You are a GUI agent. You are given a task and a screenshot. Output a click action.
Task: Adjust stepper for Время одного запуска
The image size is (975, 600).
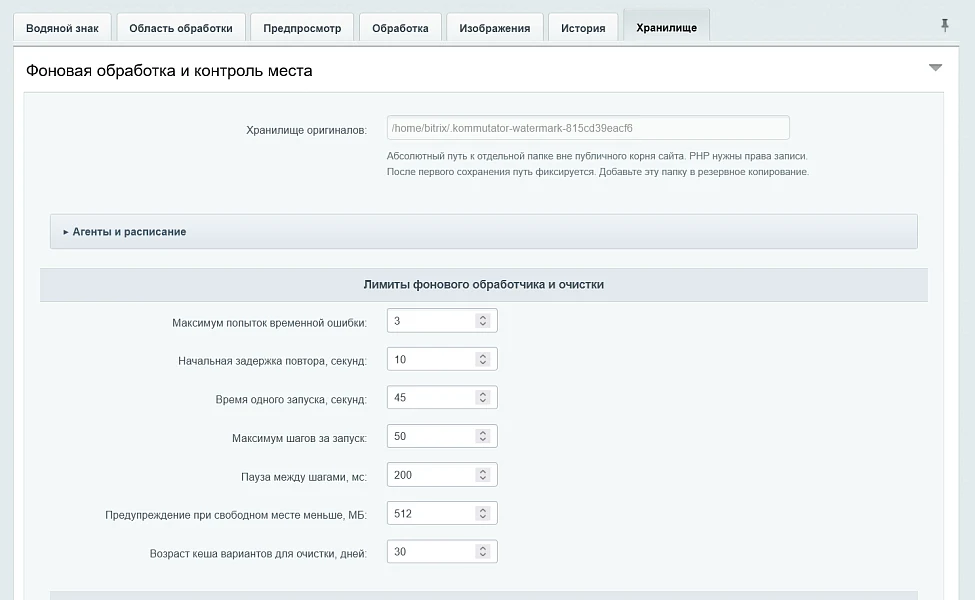point(483,398)
